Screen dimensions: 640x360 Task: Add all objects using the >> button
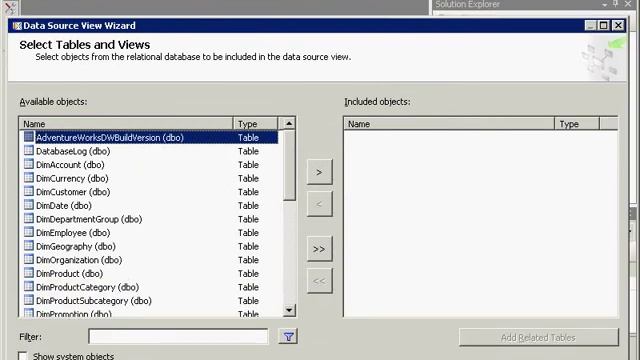point(319,249)
